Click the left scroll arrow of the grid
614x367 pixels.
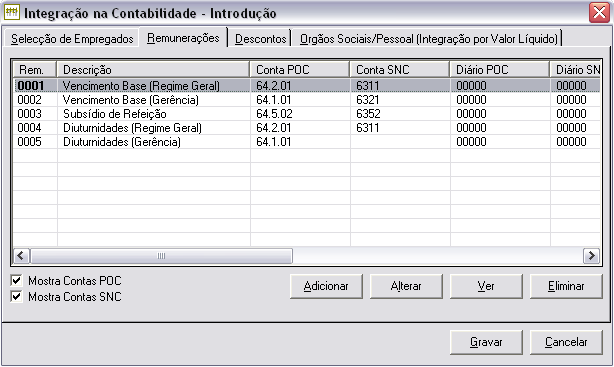click(x=21, y=256)
